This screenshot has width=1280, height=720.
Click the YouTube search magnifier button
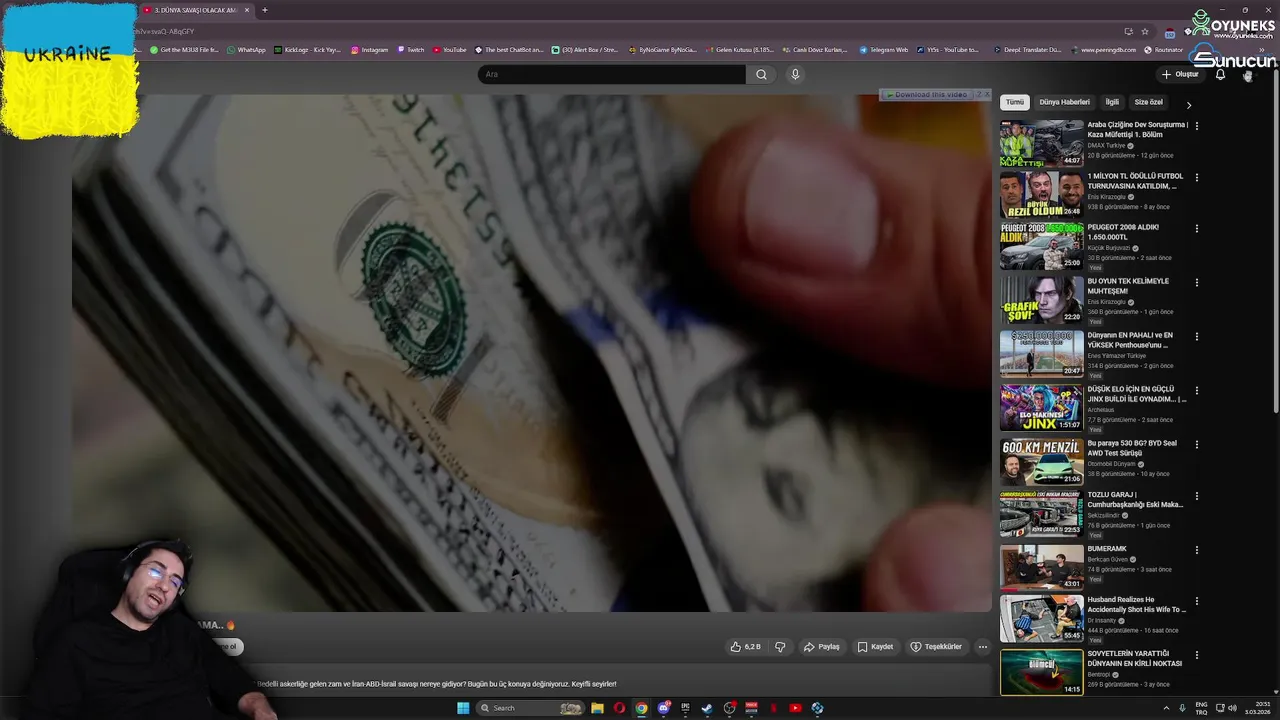tap(761, 74)
